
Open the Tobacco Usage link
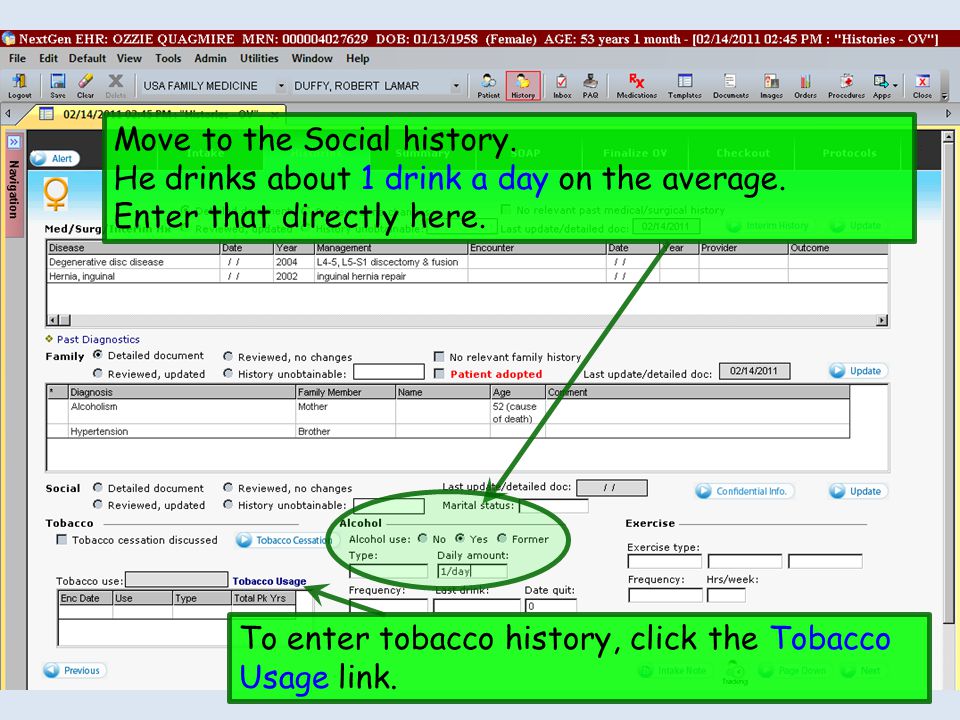[x=269, y=581]
